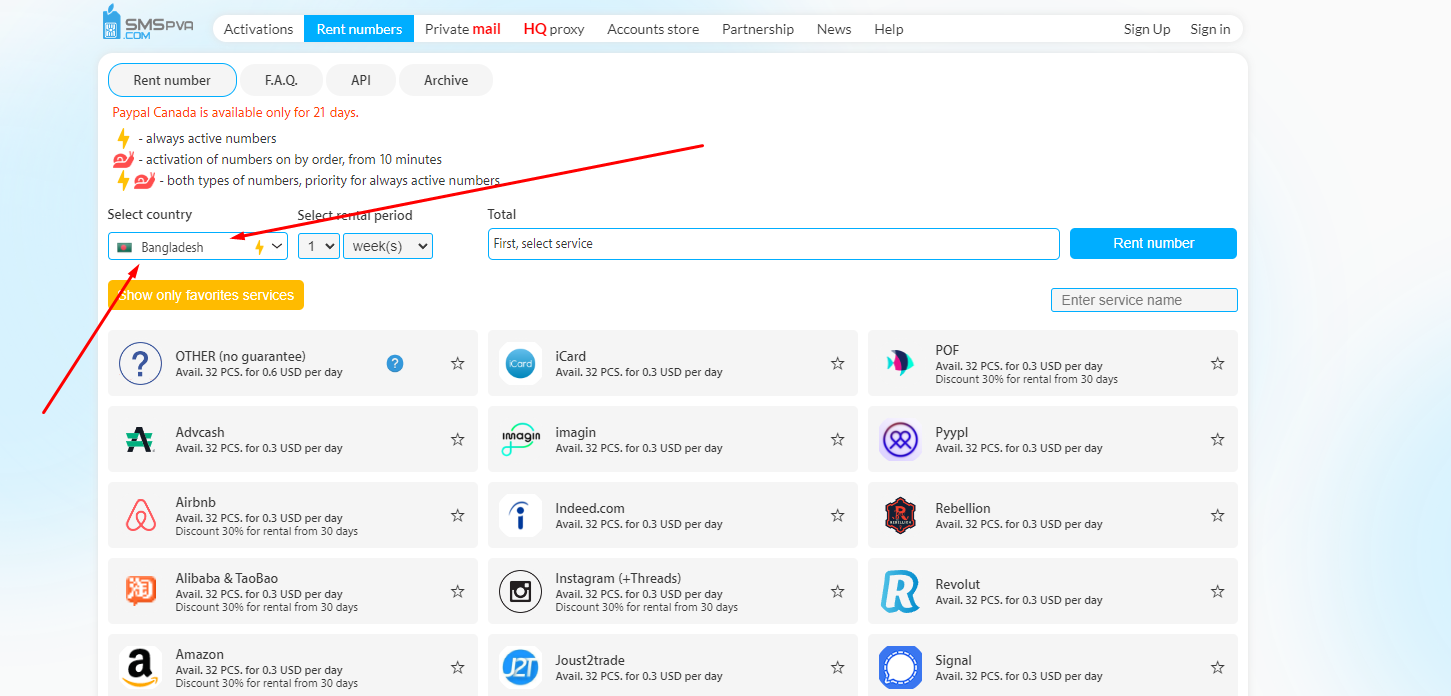
Task: Star the Revolut service
Action: (1217, 591)
